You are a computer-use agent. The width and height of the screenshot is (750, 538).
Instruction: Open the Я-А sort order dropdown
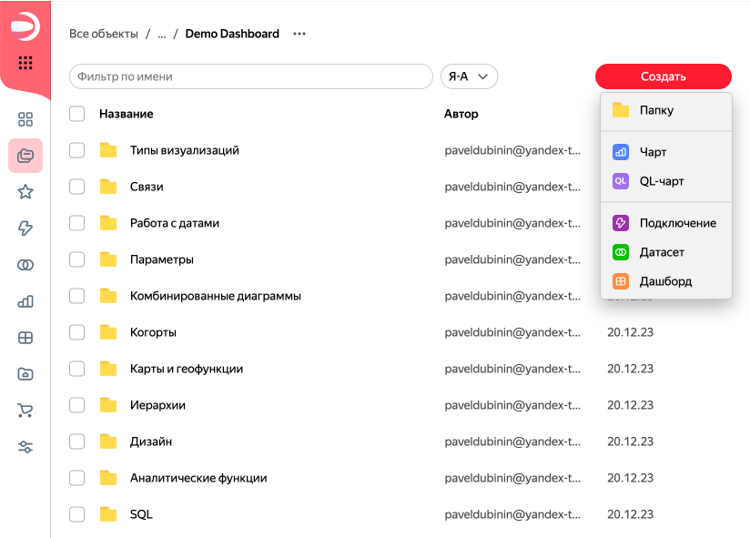point(469,77)
